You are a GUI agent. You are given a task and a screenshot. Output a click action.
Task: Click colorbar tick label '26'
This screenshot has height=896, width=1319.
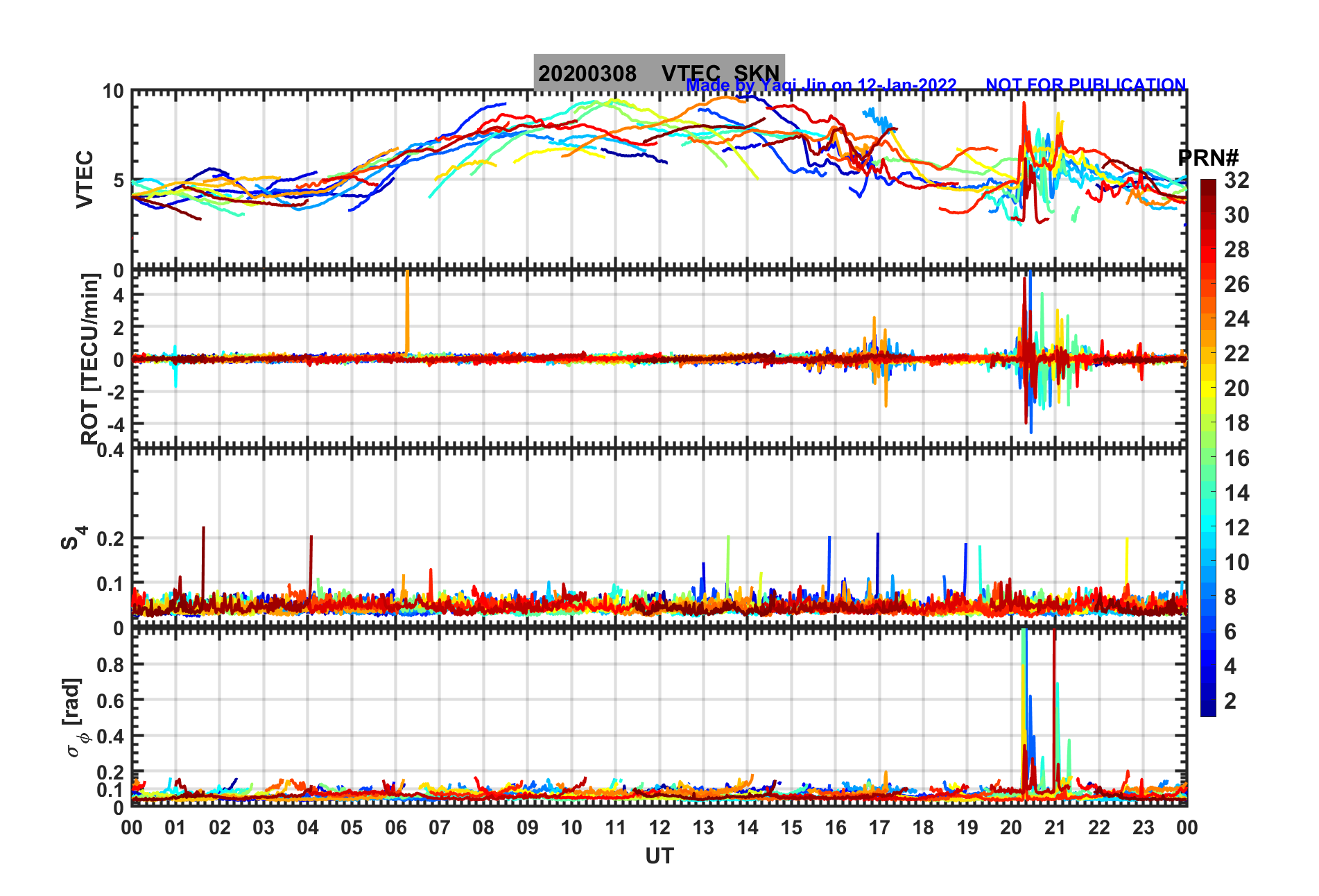1237,284
